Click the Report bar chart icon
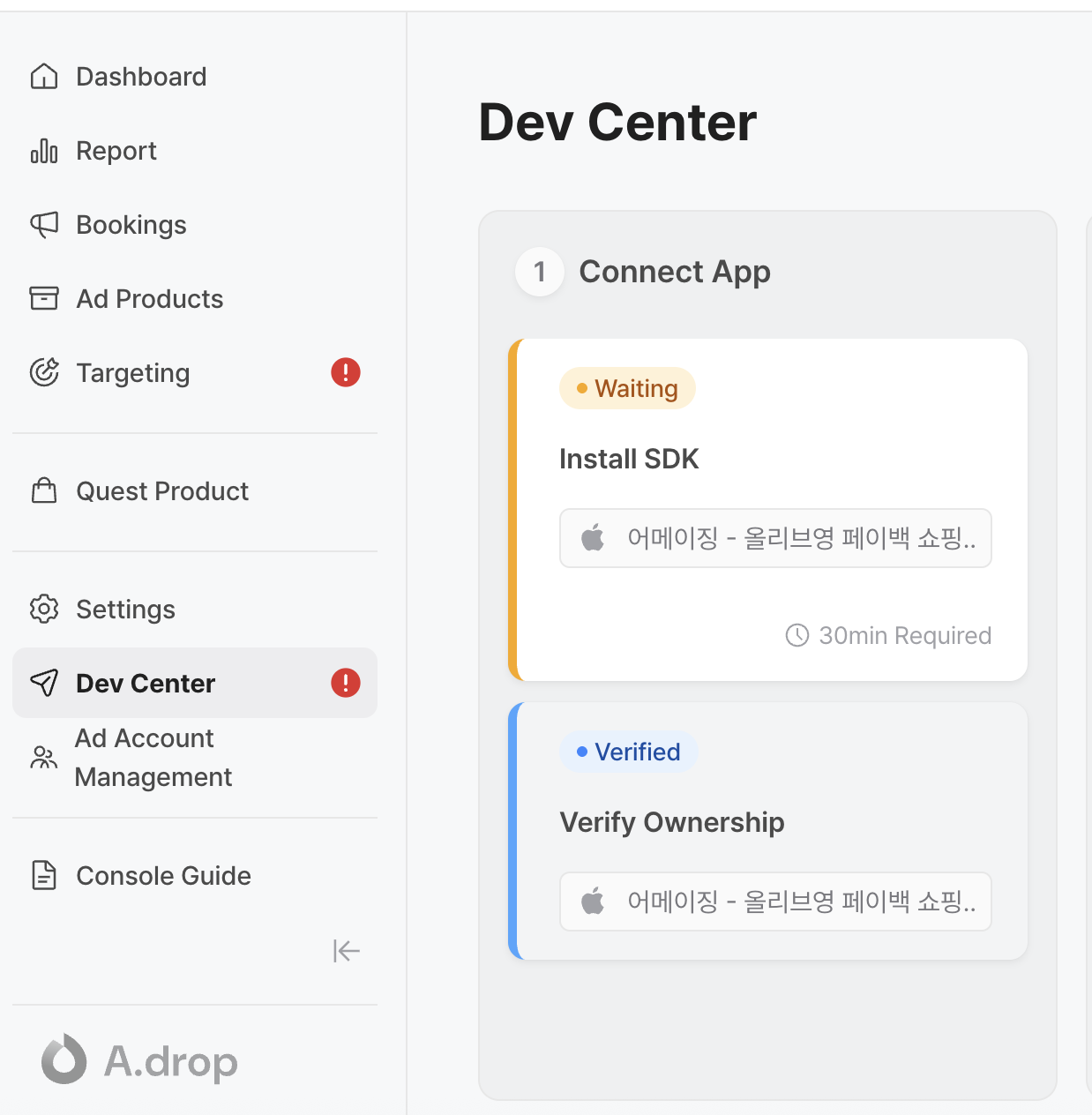1092x1115 pixels. [x=44, y=151]
